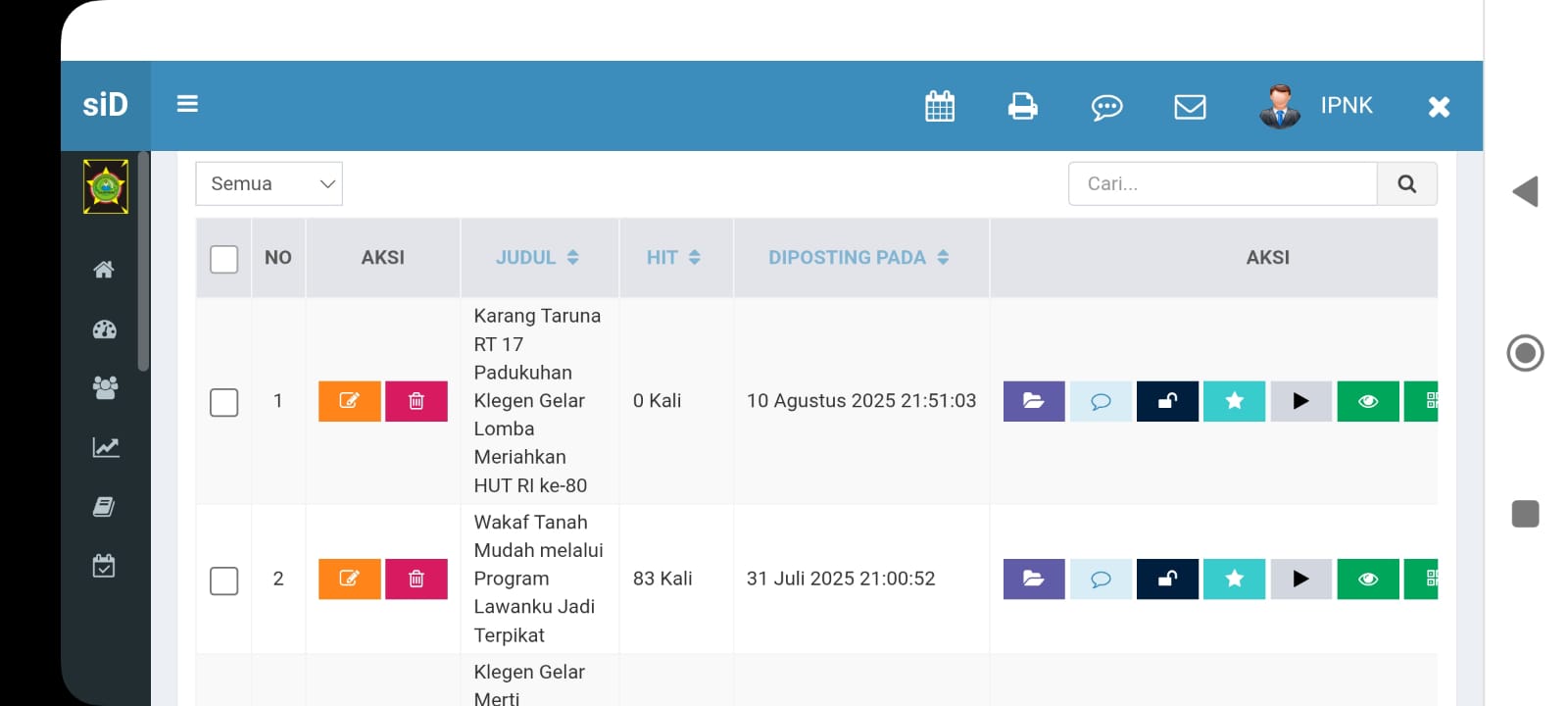Click title 'Klegen Gelar Merti'
The image size is (1568, 706).
(x=529, y=684)
